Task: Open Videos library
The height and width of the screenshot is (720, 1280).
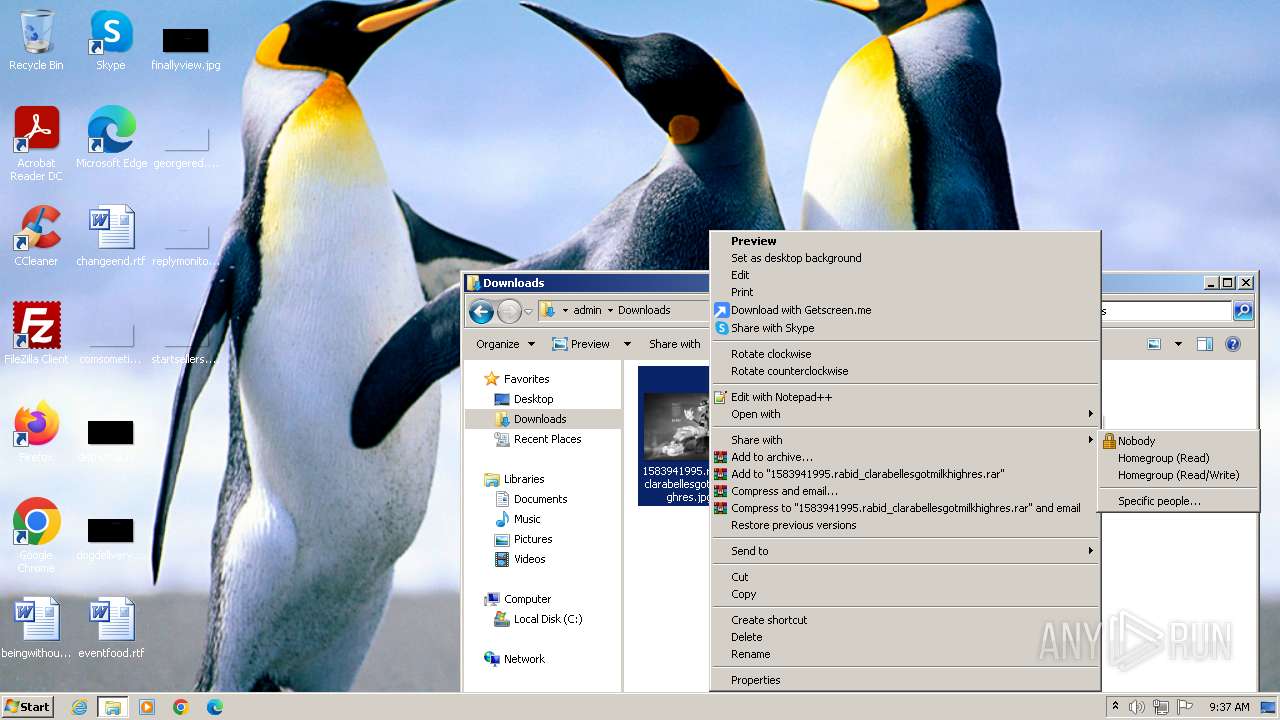Action: click(529, 559)
